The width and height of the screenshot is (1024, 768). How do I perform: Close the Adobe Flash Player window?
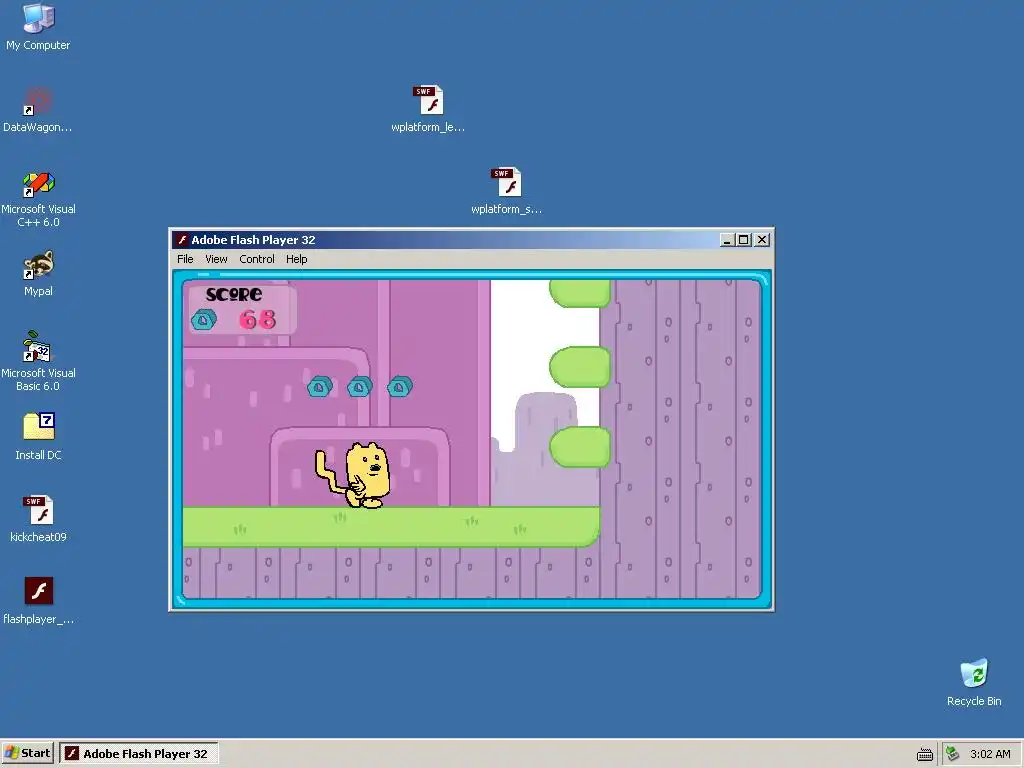coord(761,240)
